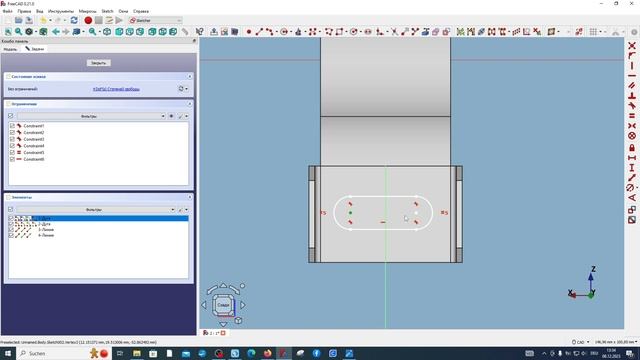Toggle Constraint2 checkbox
This screenshot has width=640, height=360.
click(x=12, y=132)
